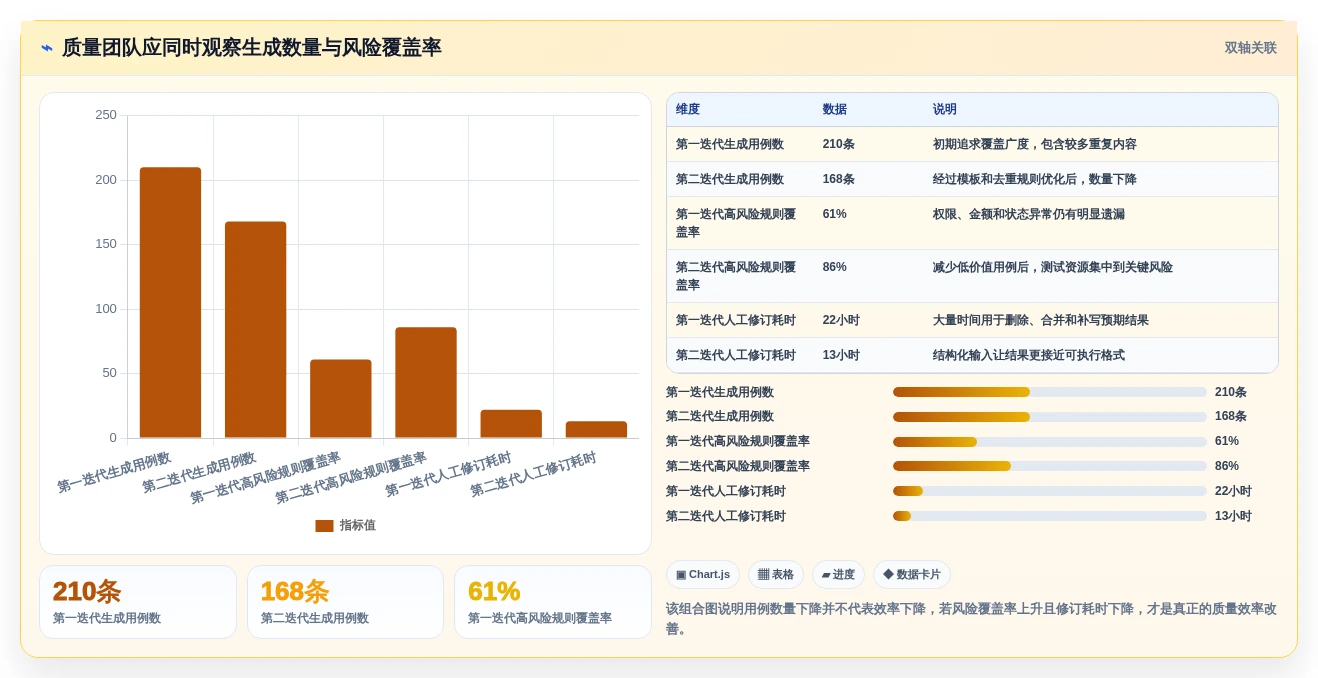The height and width of the screenshot is (678, 1318).
Task: Click the progress bar for 第二迭代高风险规则覆盖率
Action: (1050, 466)
